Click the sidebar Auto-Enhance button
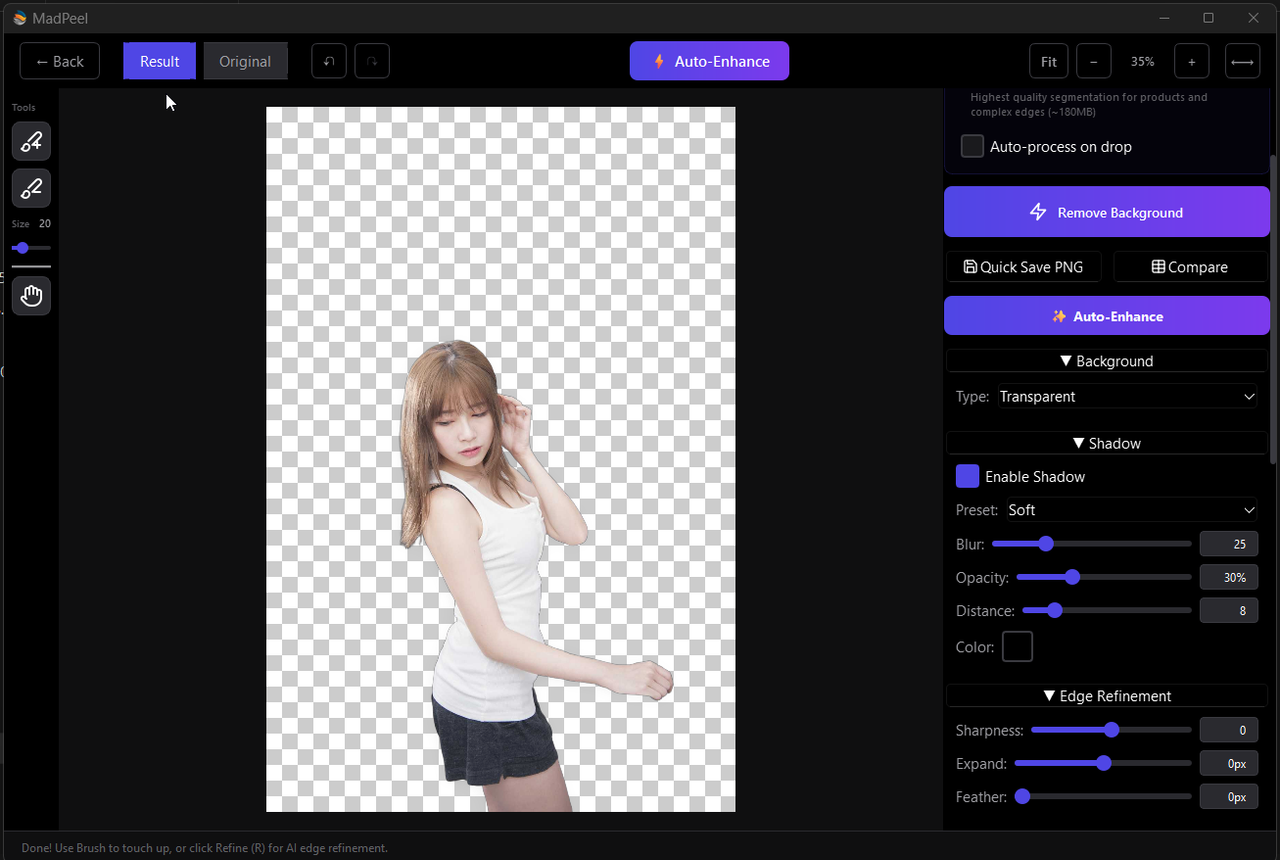This screenshot has height=860, width=1280. [1107, 316]
